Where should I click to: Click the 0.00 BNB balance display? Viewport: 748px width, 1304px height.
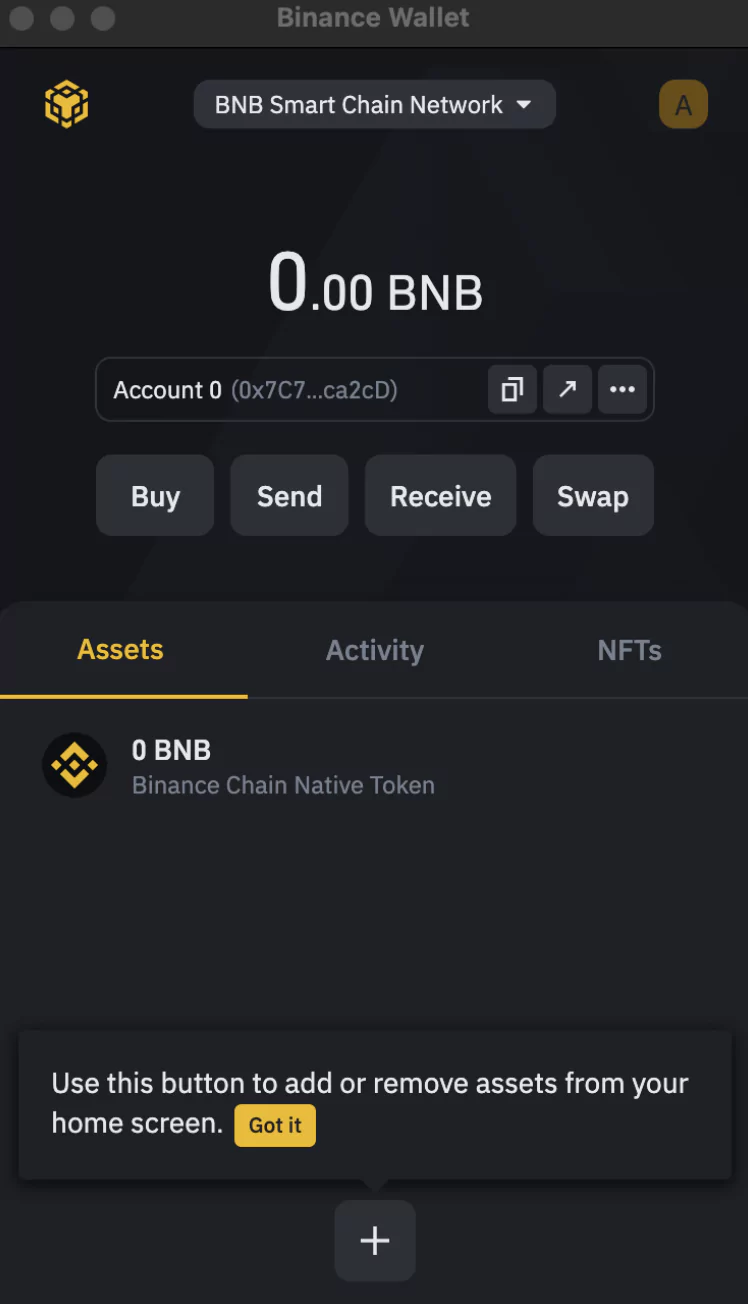point(375,284)
